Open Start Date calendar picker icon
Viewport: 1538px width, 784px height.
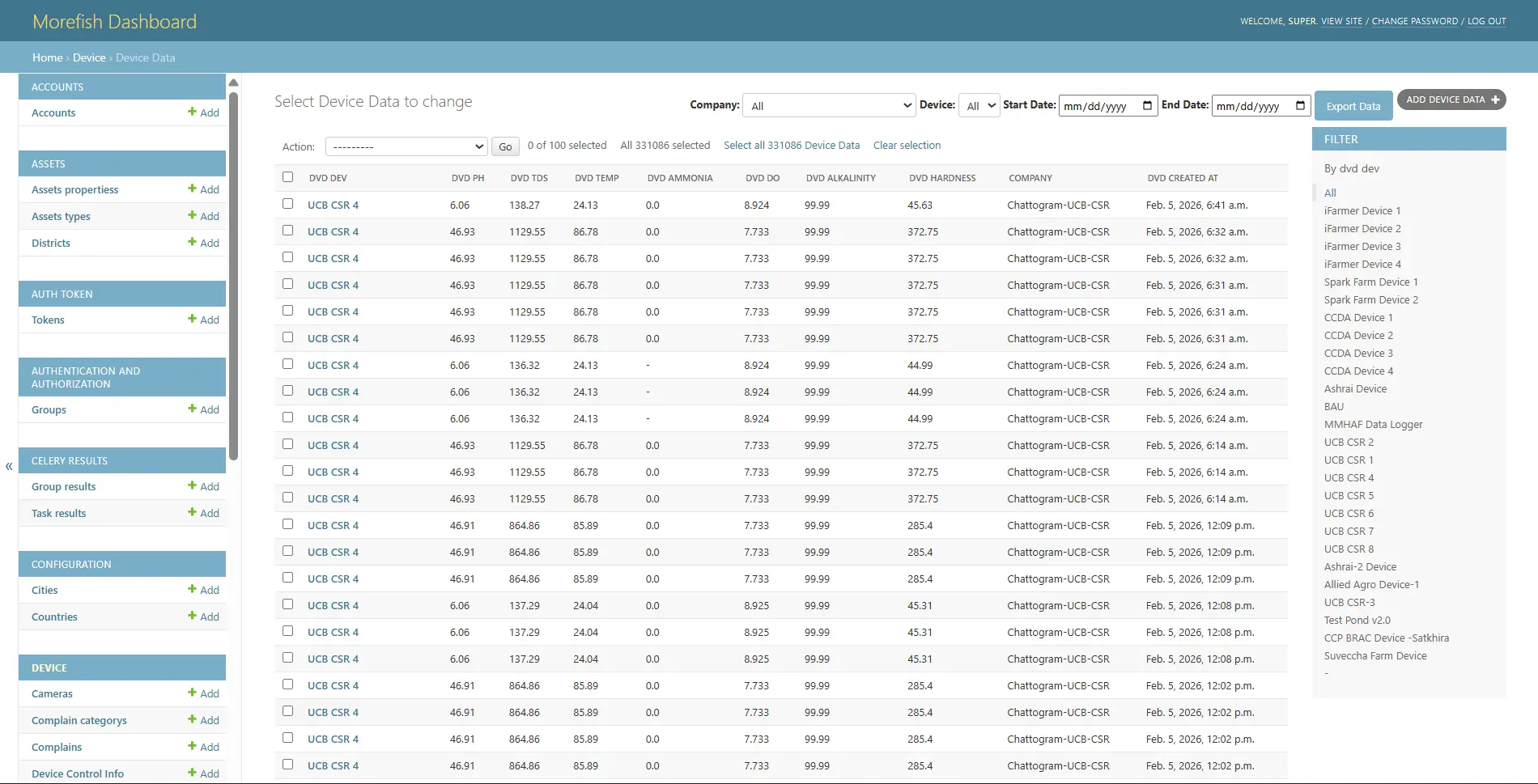[x=1147, y=105]
